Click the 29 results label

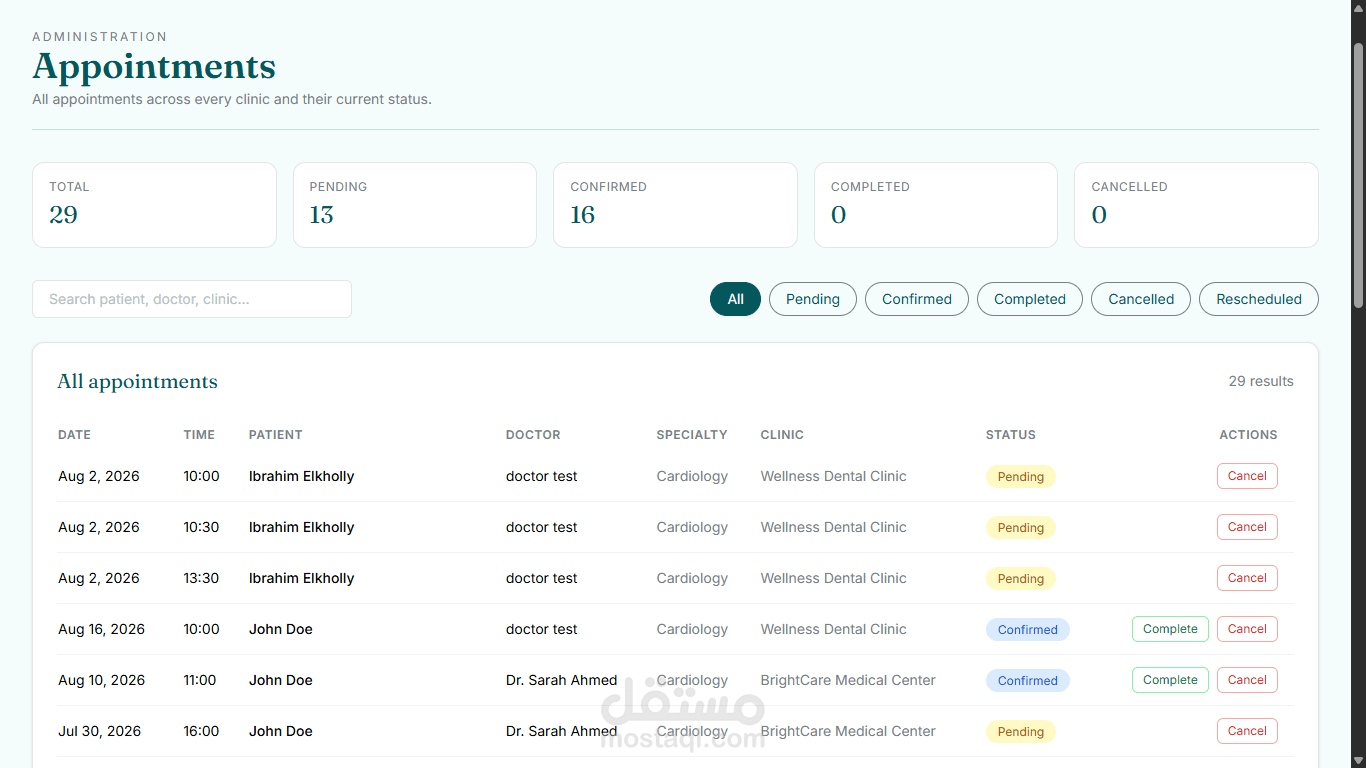click(x=1261, y=381)
